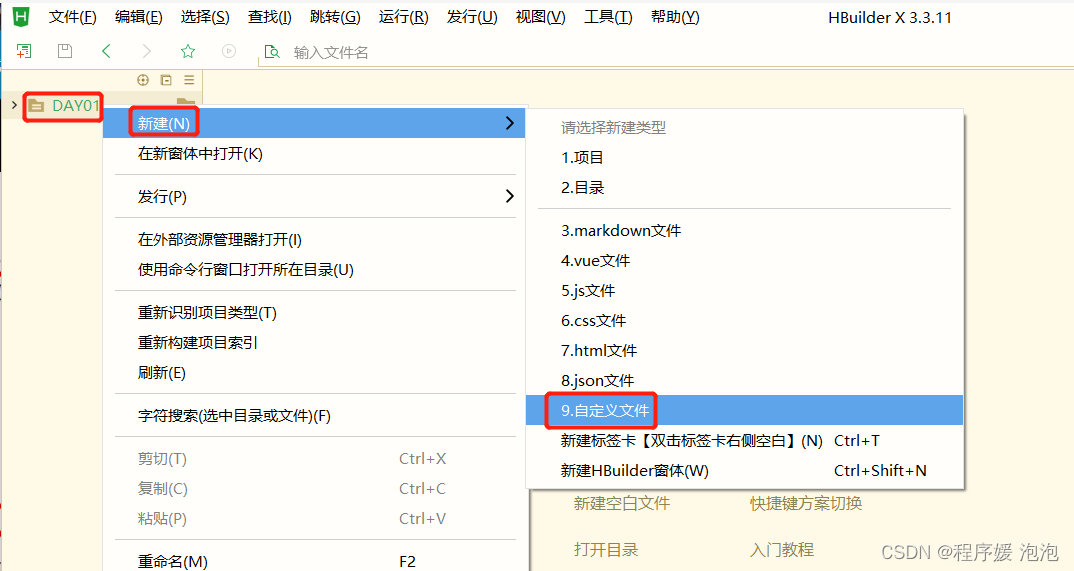Viewport: 1074px width, 571px height.
Task: Choose 刷新(E) in the context menu
Action: point(314,373)
